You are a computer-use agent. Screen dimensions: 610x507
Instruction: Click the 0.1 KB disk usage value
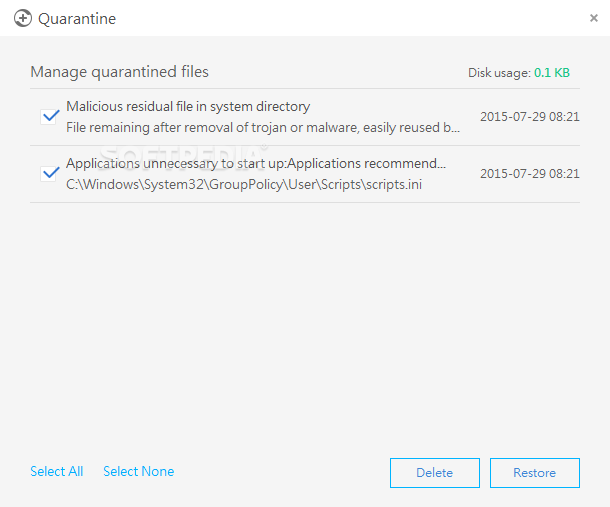[x=552, y=73]
